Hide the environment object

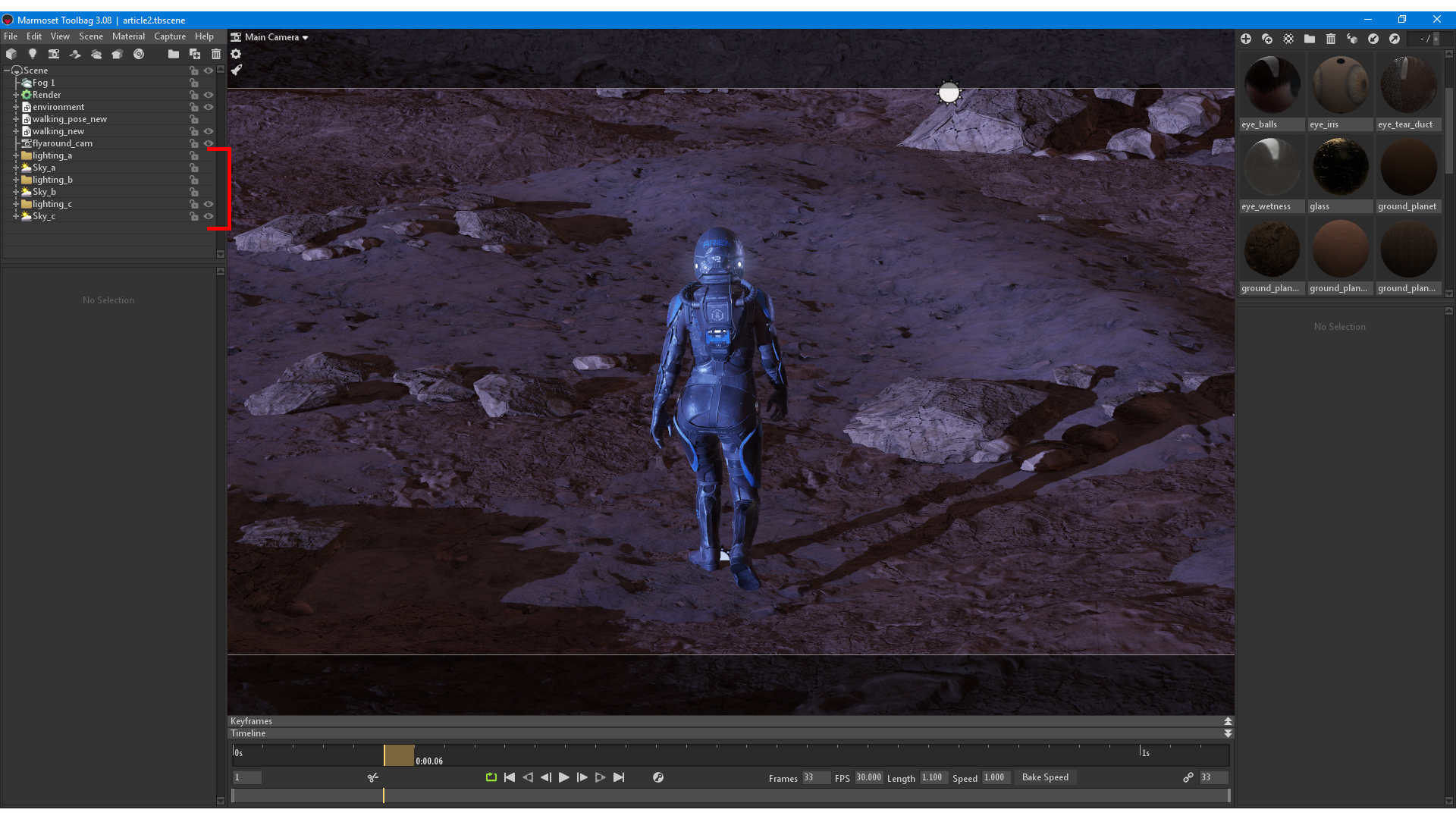[x=209, y=107]
